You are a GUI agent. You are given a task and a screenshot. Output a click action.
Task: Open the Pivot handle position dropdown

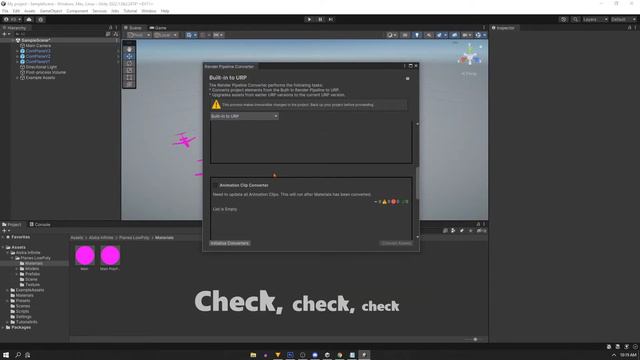(x=139, y=35)
